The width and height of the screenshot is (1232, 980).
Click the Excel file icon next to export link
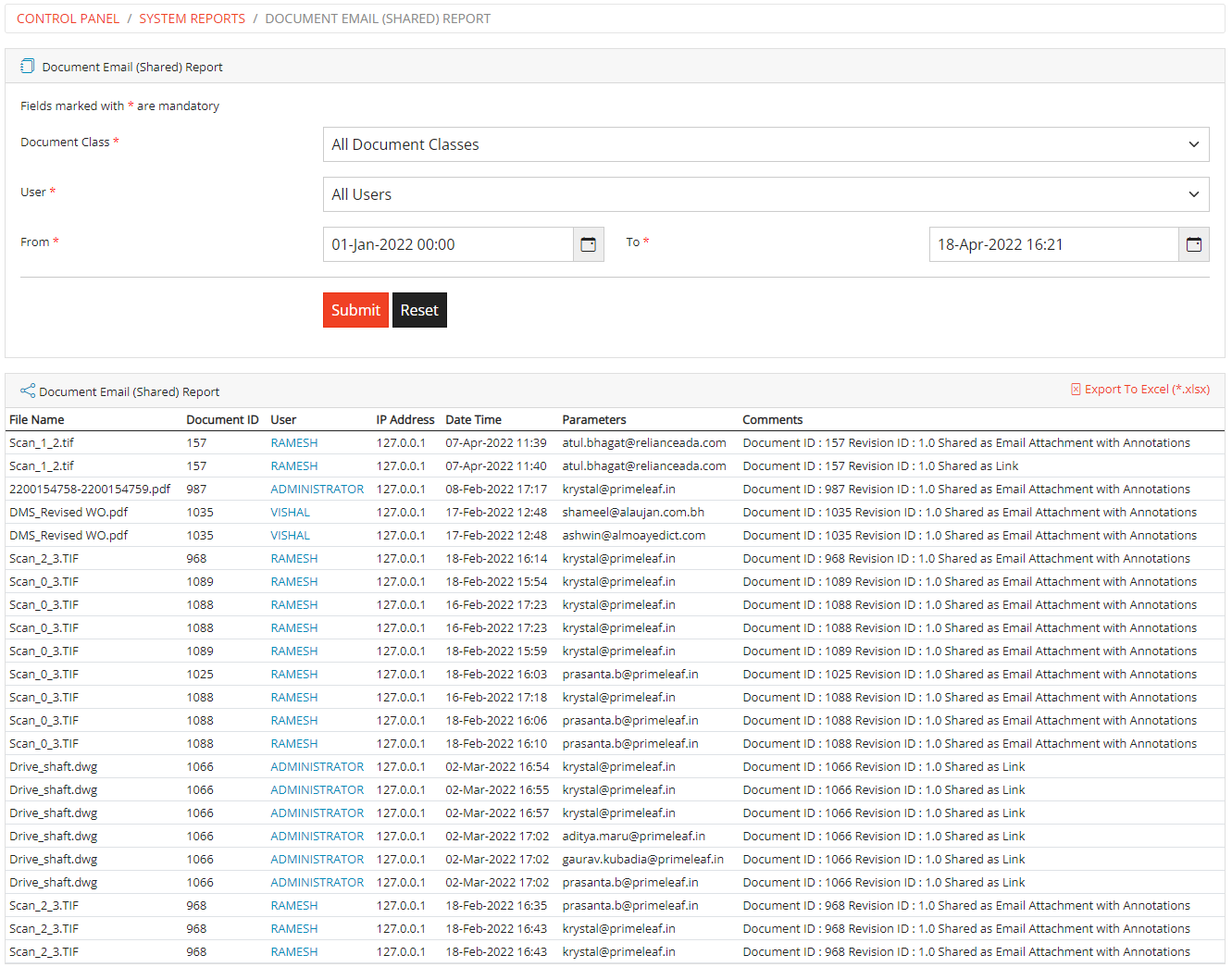[x=1076, y=390]
